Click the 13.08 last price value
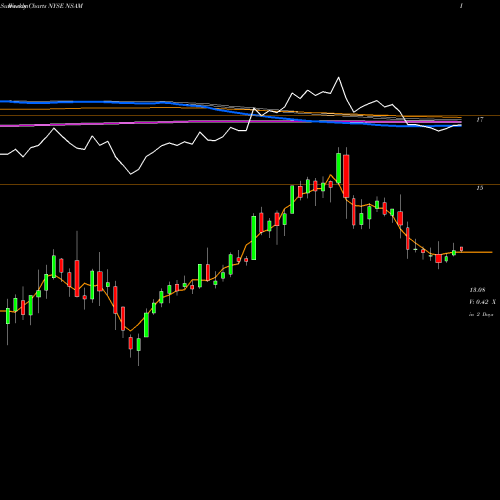This screenshot has height=500, width=500. (477, 290)
